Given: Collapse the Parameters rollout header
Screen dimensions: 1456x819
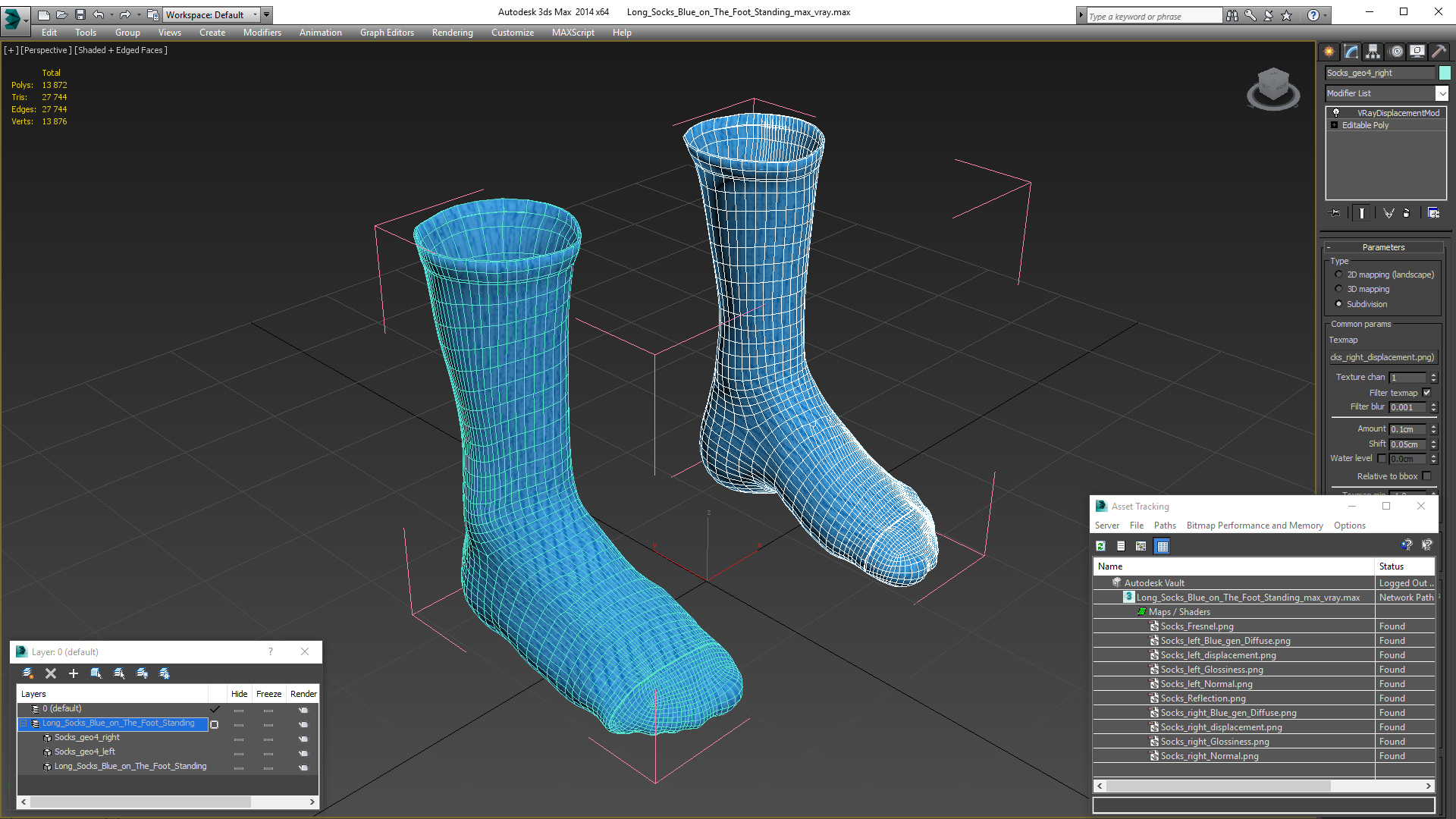Looking at the screenshot, I should (x=1383, y=247).
